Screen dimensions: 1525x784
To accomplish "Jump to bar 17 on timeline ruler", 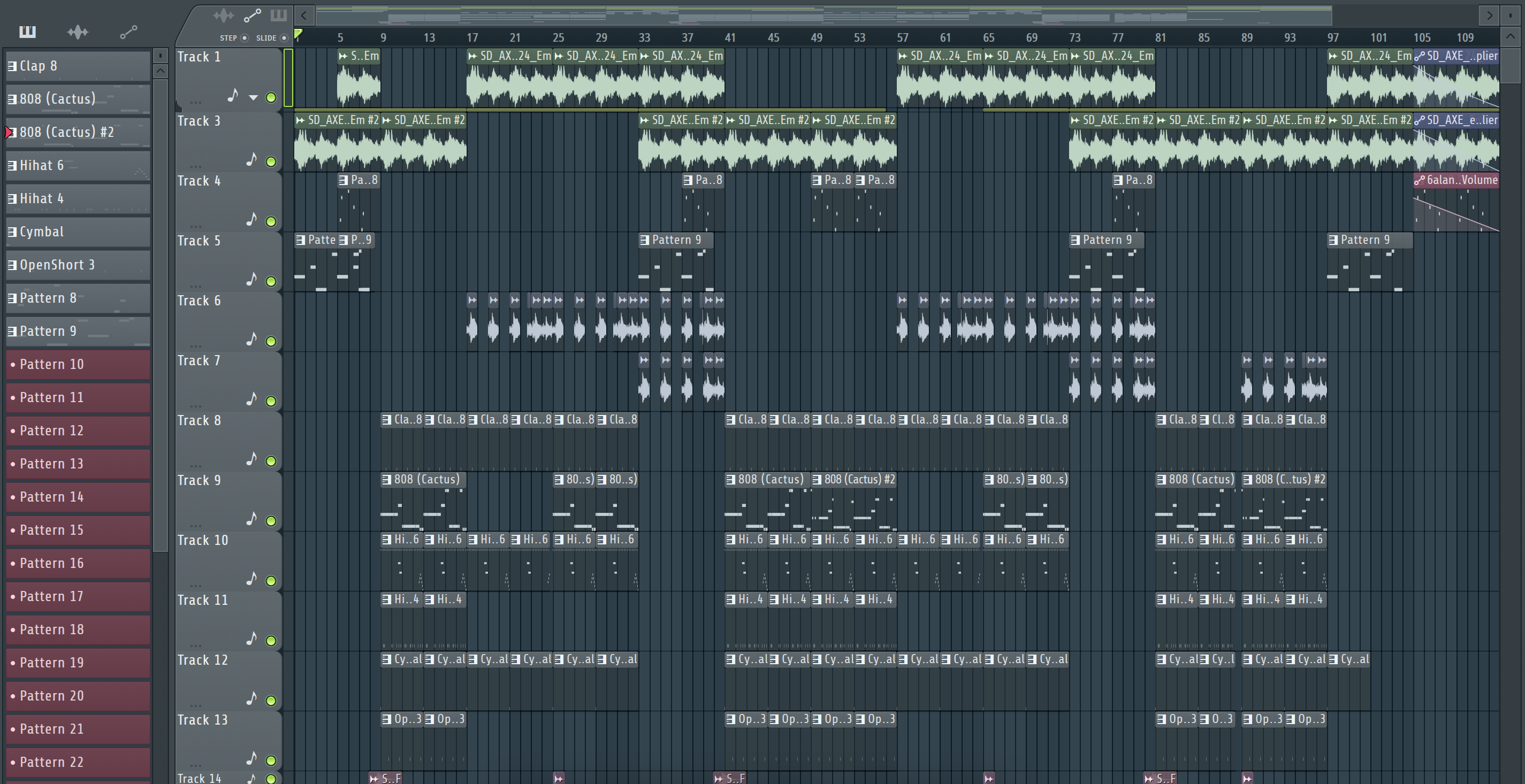I will (x=472, y=38).
